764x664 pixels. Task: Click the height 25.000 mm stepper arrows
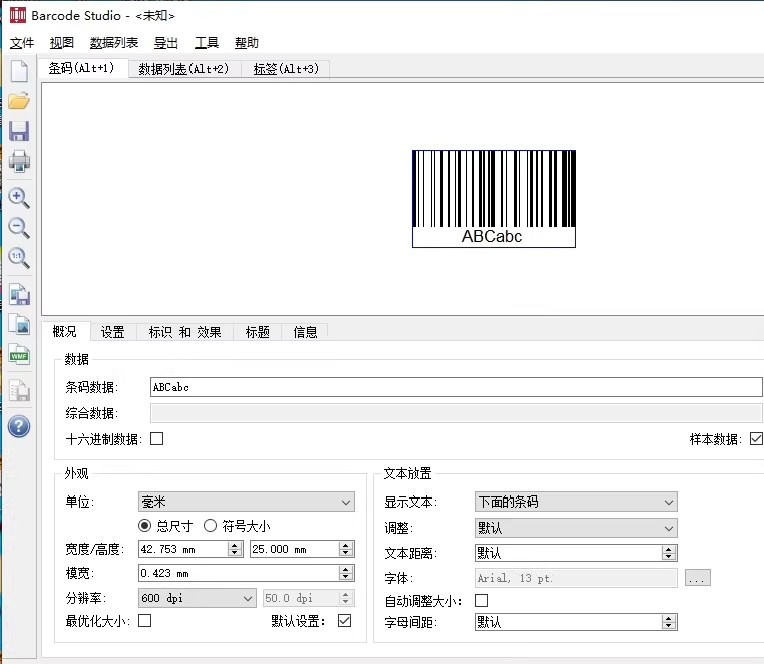pos(346,549)
